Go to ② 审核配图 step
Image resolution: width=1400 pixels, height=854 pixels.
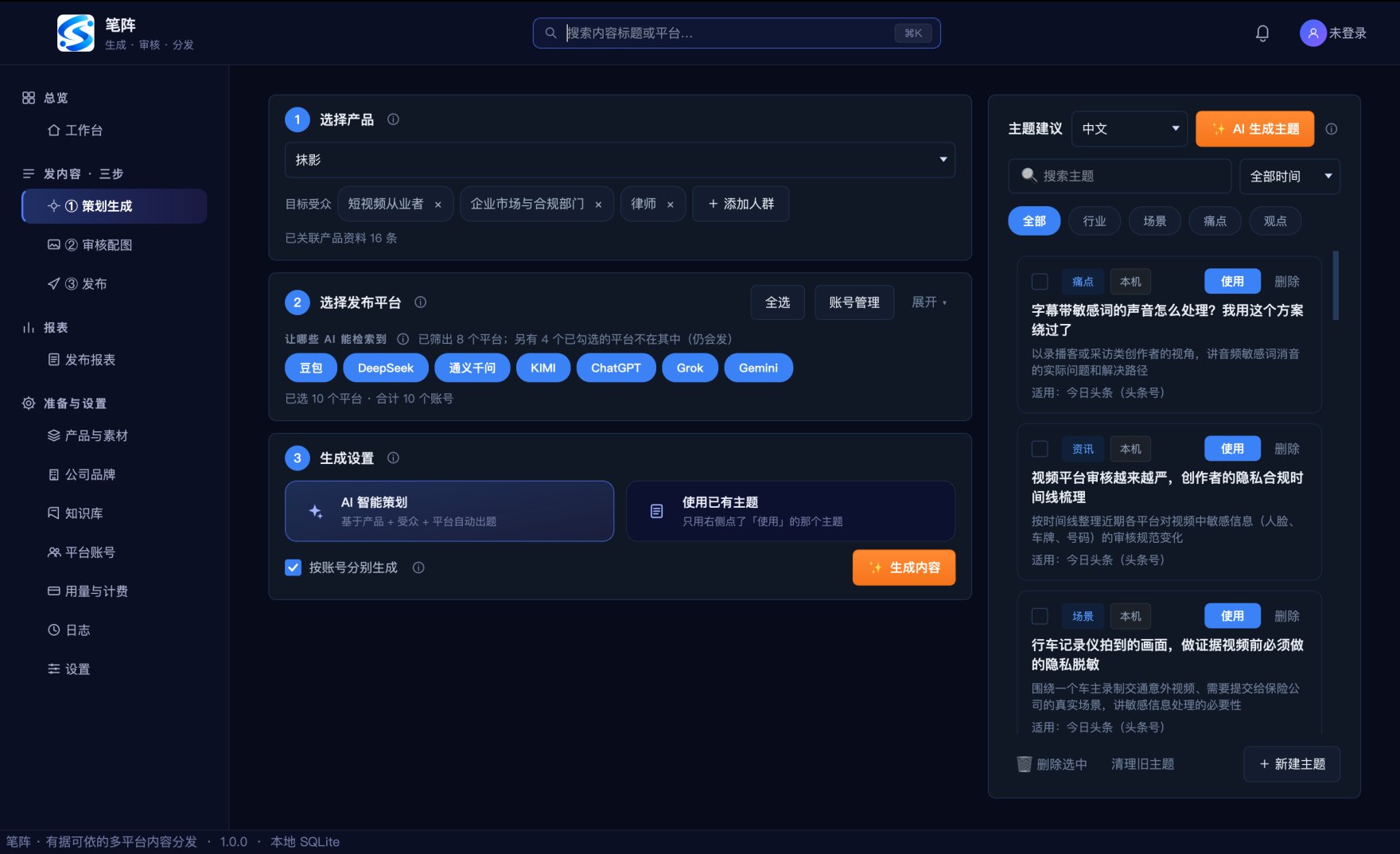[114, 244]
